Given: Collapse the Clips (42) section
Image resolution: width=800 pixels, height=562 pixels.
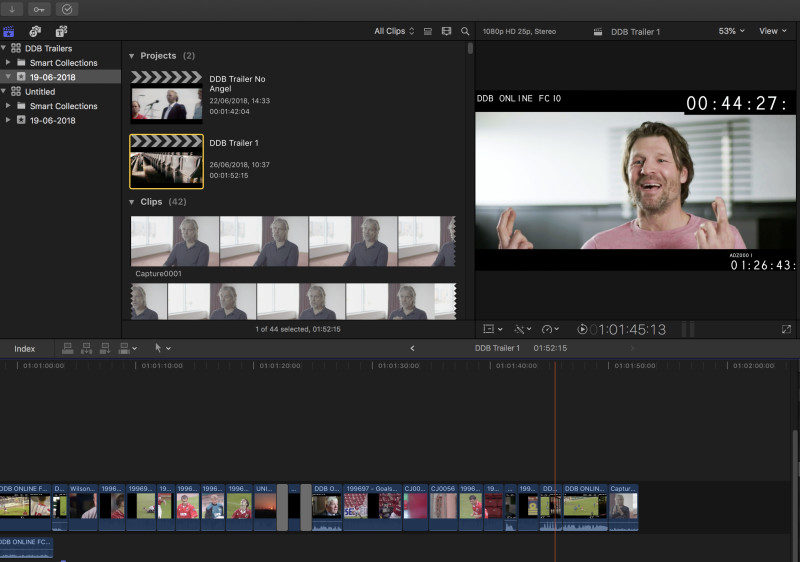Looking at the screenshot, I should click(132, 202).
